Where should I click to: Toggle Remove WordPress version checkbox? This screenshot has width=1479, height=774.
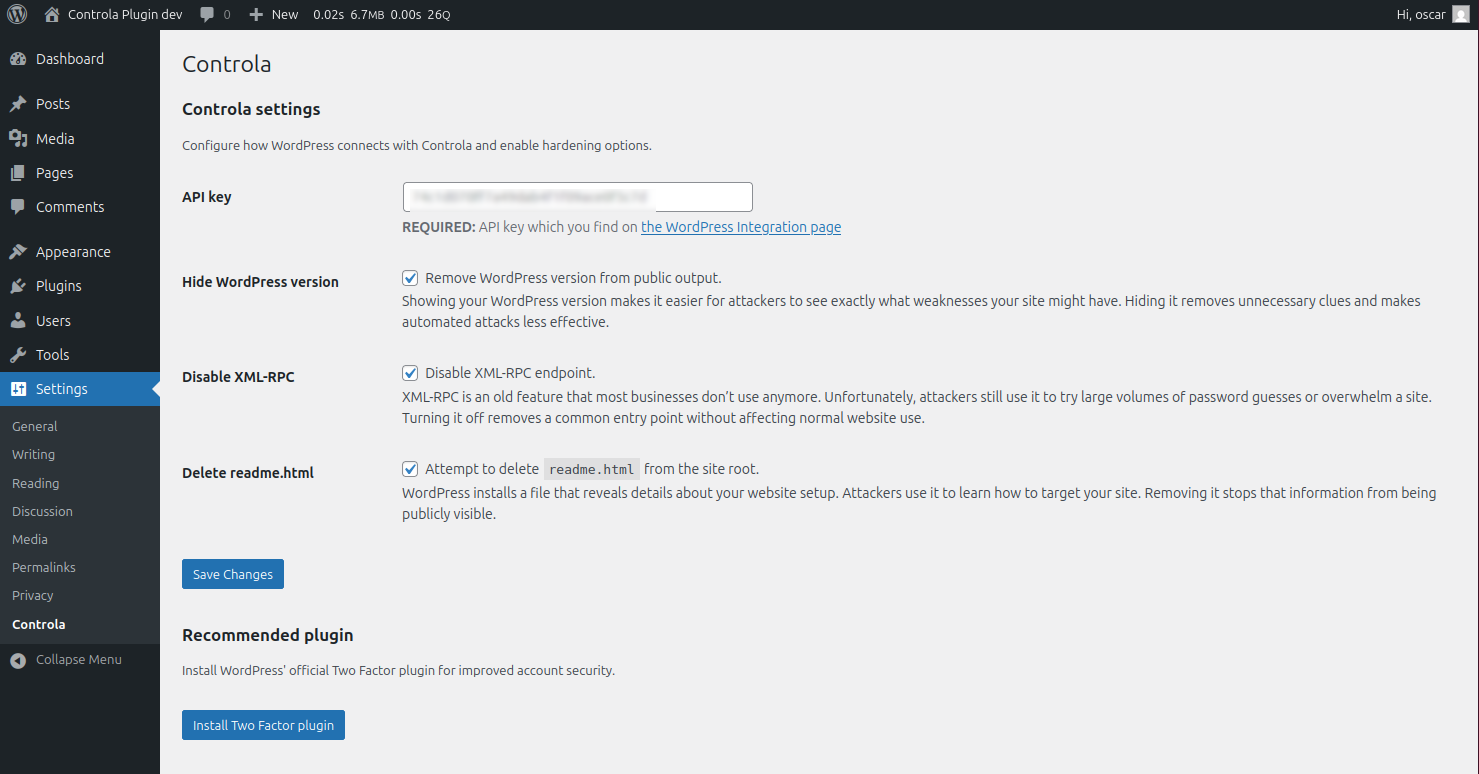tap(410, 278)
